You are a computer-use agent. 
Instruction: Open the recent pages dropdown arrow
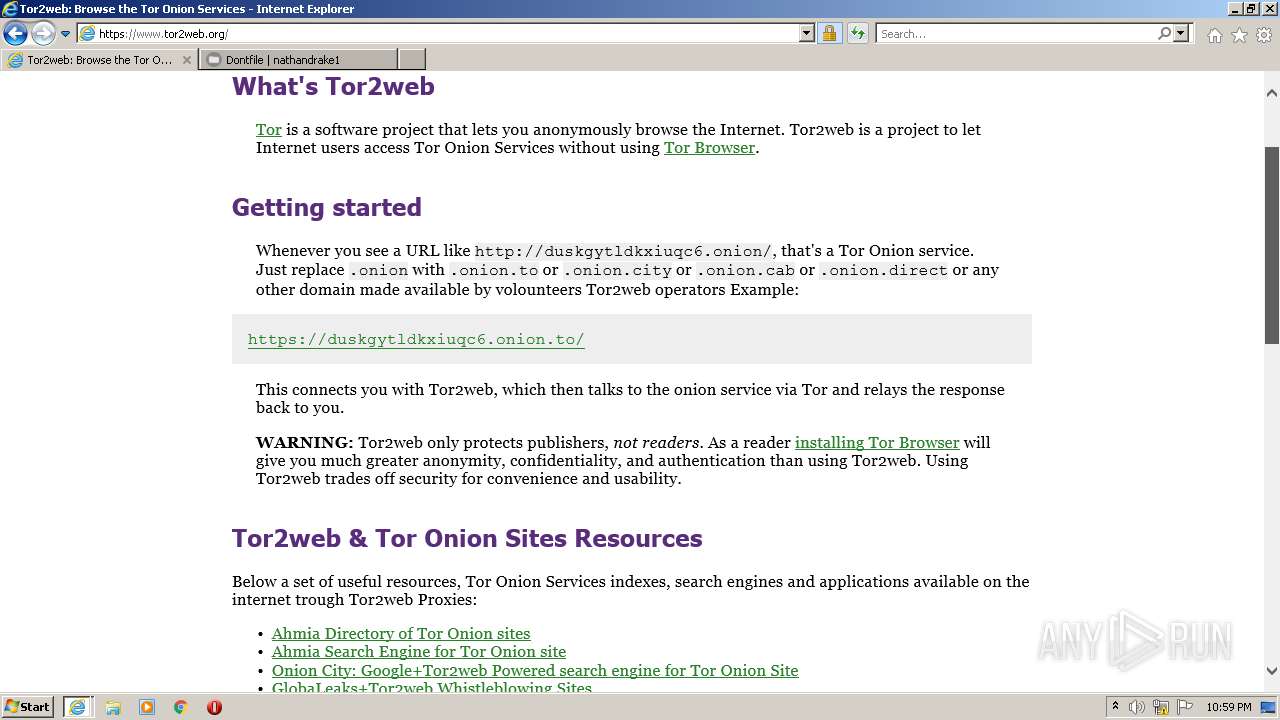pos(66,34)
